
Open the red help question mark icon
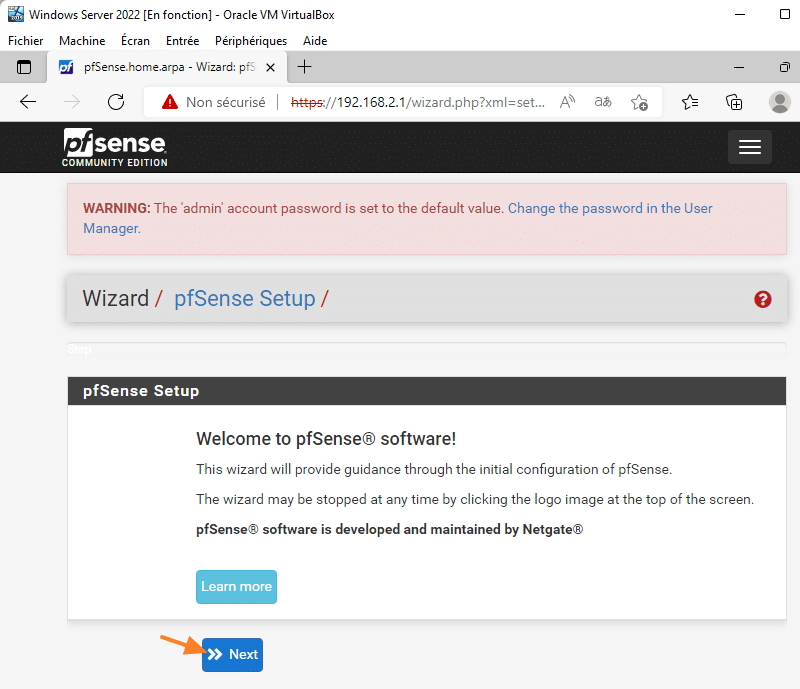(762, 299)
